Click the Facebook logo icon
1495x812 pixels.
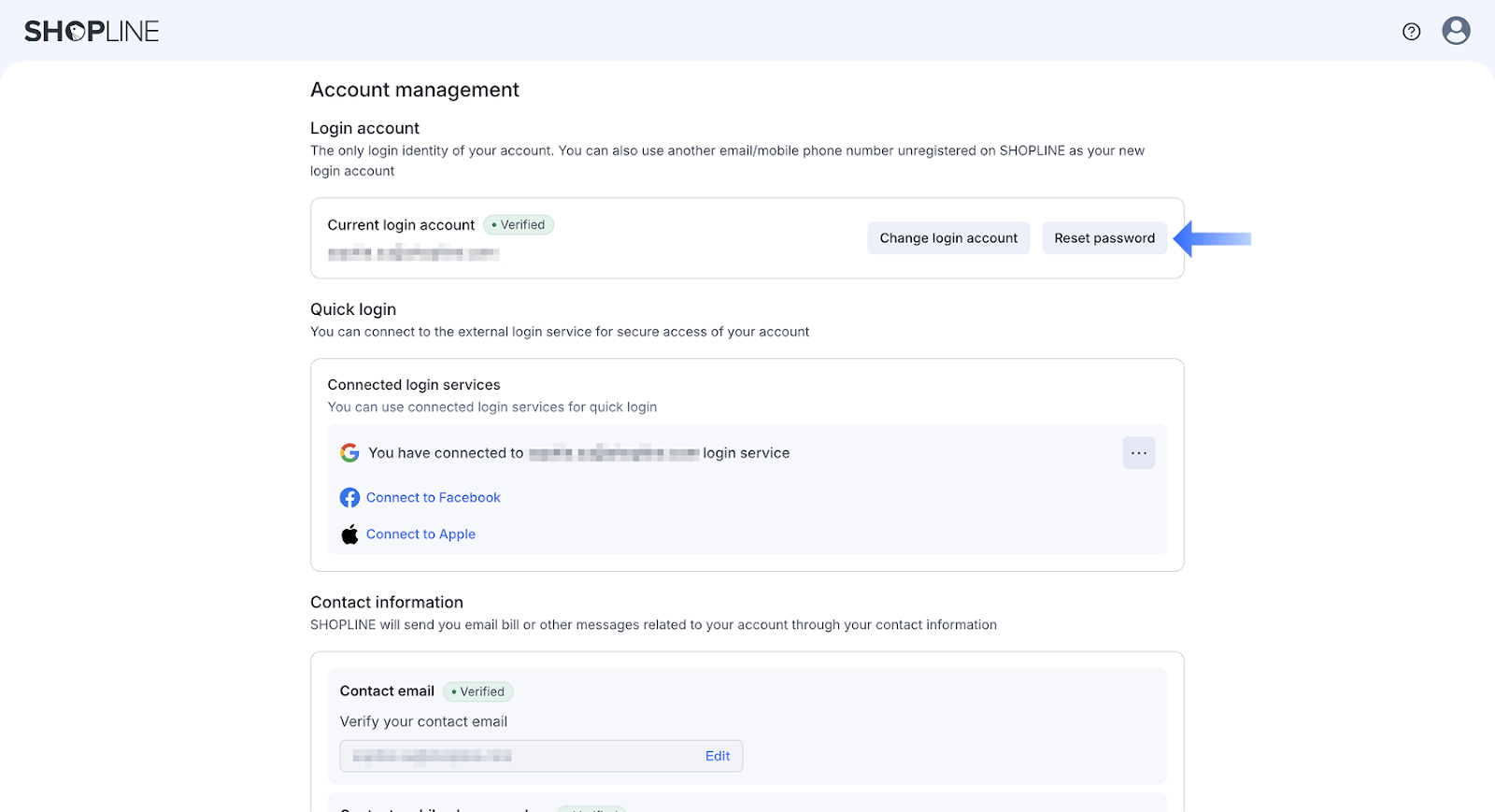pyautogui.click(x=349, y=498)
